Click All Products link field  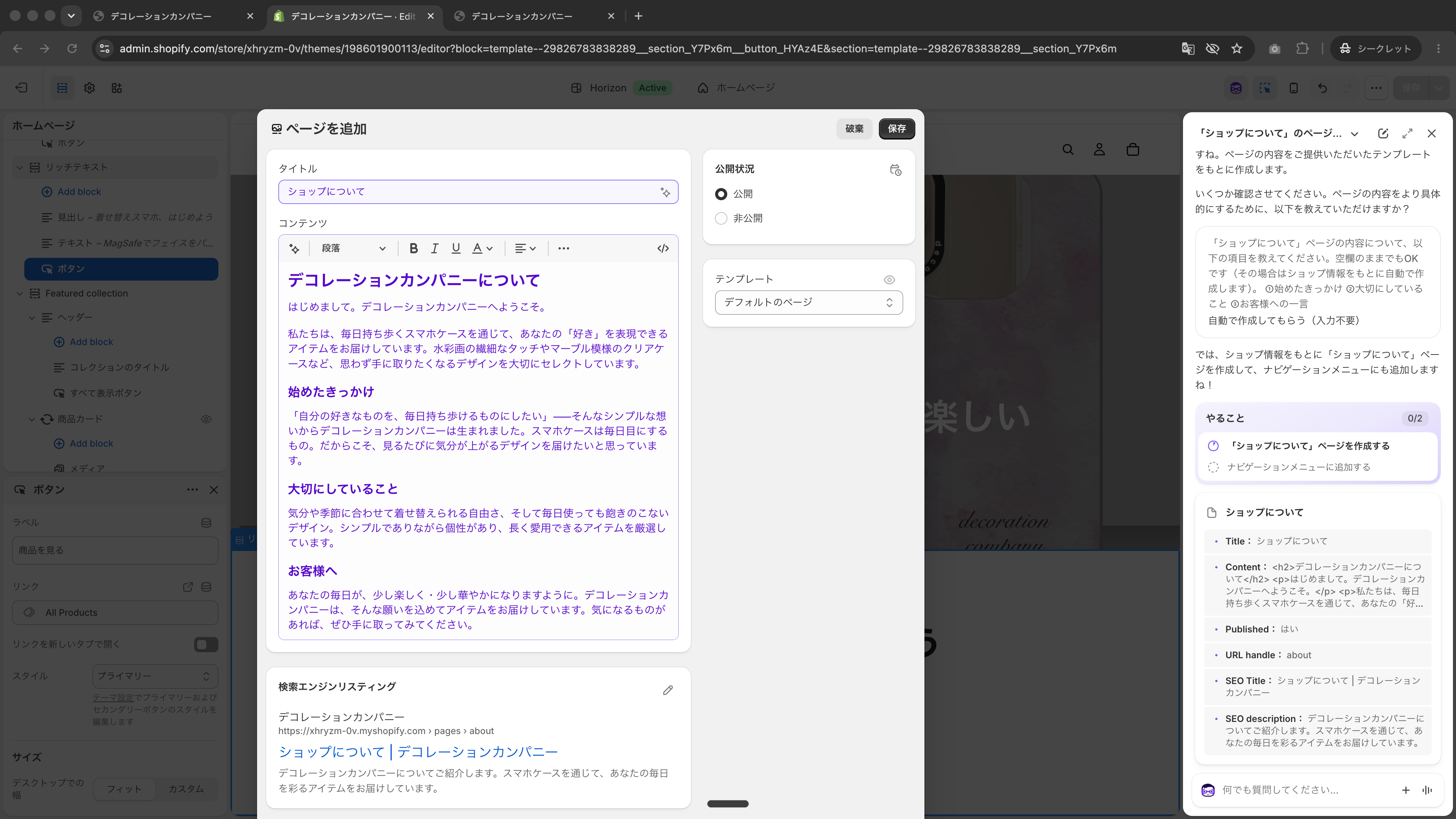[115, 613]
